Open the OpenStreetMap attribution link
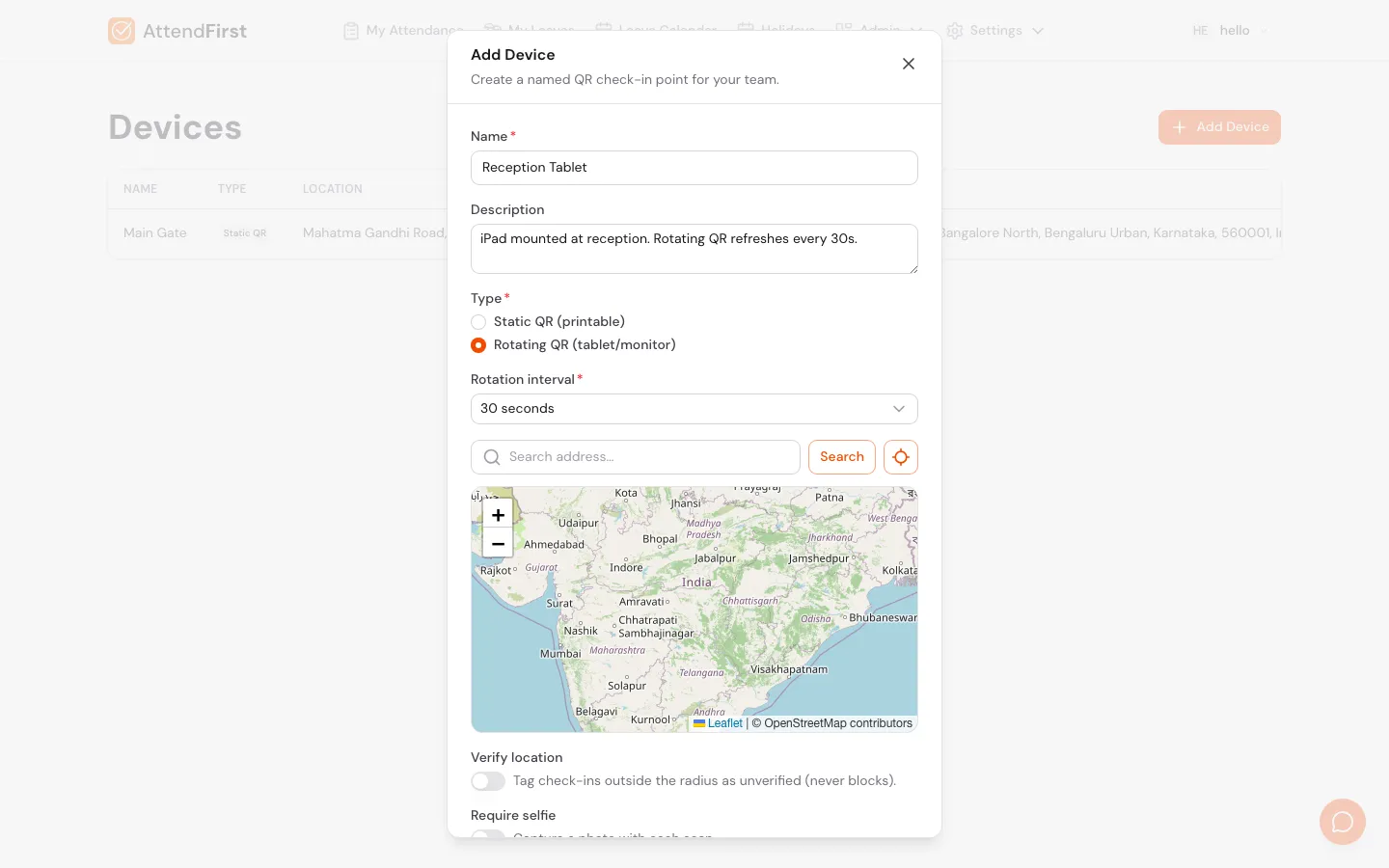The height and width of the screenshot is (868, 1389). click(x=804, y=723)
